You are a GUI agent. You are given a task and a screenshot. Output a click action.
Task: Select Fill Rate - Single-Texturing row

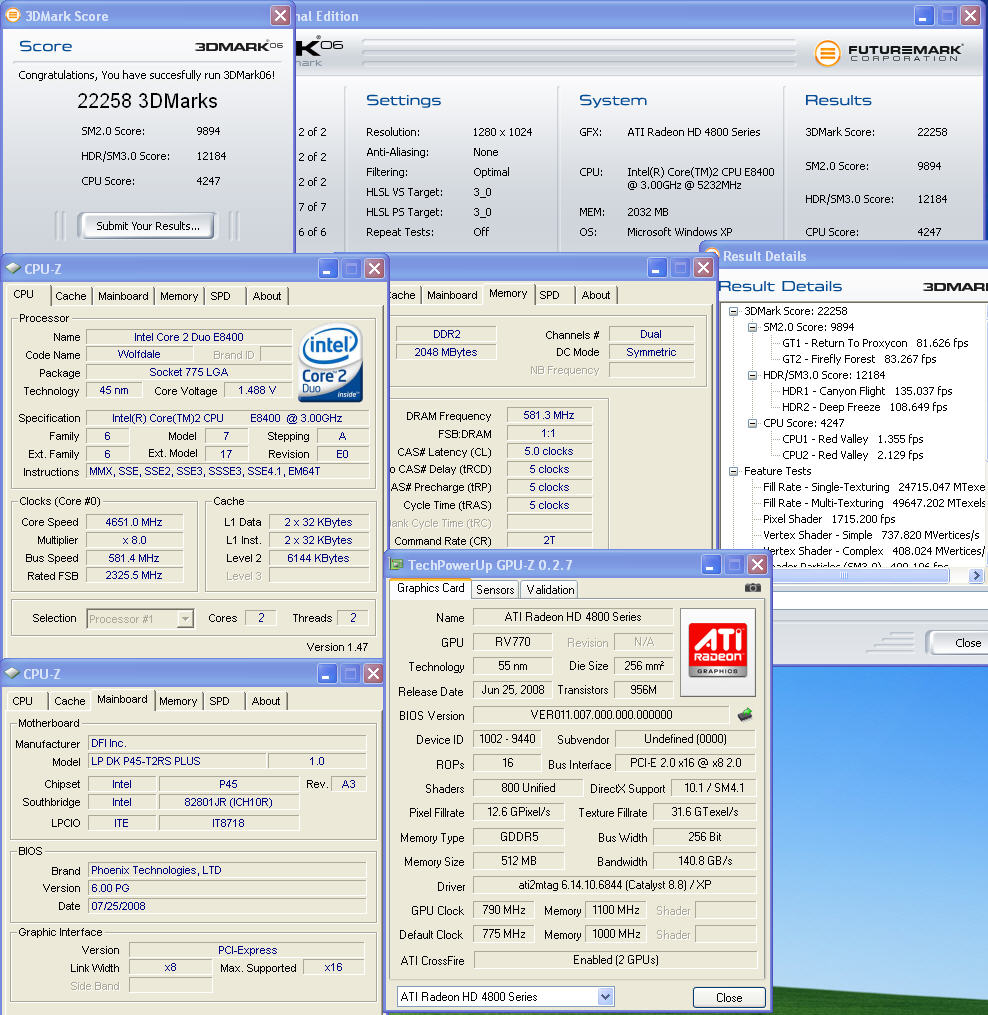click(873, 487)
